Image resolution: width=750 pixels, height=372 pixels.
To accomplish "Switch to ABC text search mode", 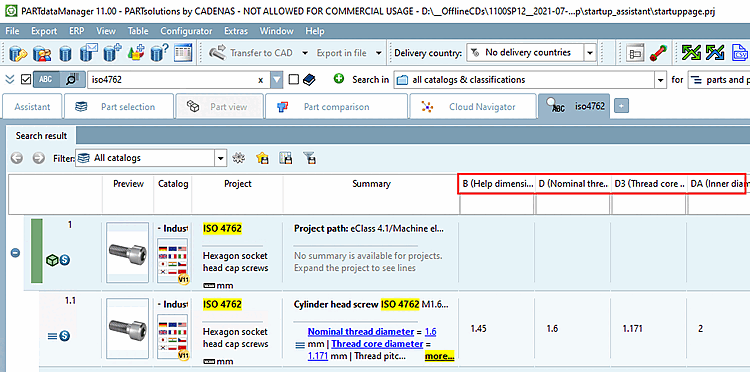I will click(46, 80).
